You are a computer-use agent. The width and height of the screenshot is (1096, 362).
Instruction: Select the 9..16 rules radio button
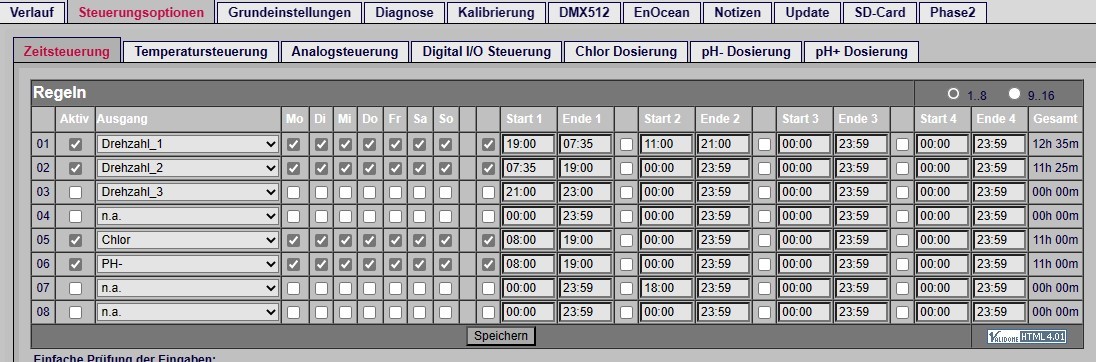[x=1014, y=94]
